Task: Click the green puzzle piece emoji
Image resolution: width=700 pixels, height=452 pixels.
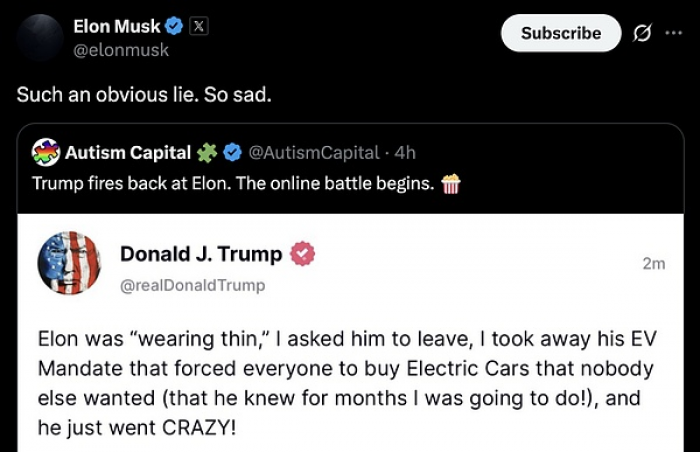Action: tap(206, 153)
